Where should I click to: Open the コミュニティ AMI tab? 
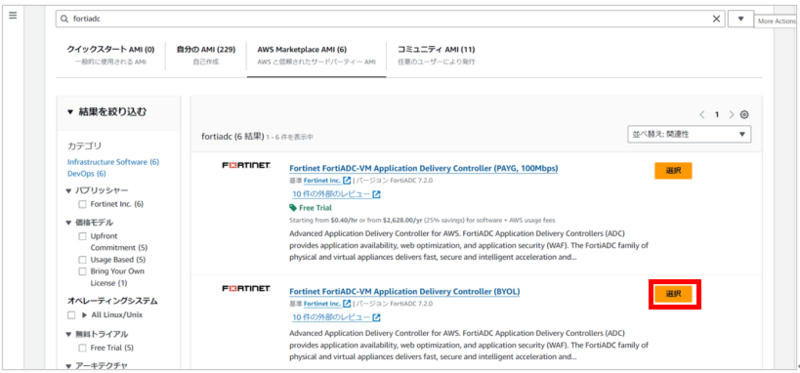point(436,55)
